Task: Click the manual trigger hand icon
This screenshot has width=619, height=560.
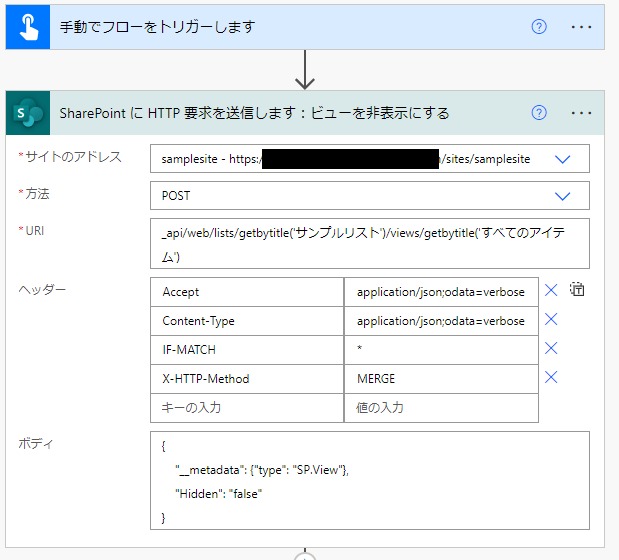Action: [x=28, y=27]
